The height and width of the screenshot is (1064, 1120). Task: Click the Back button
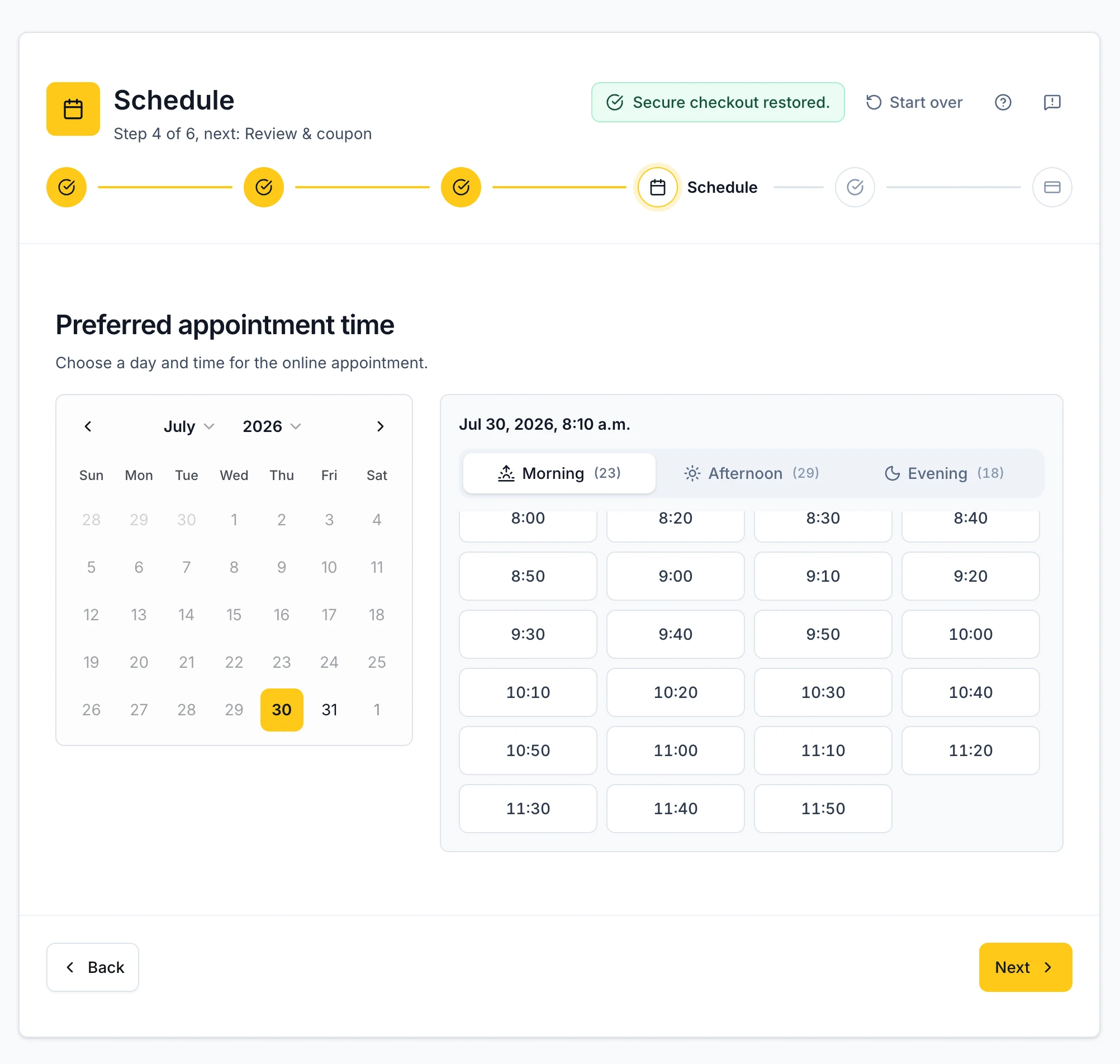click(92, 967)
